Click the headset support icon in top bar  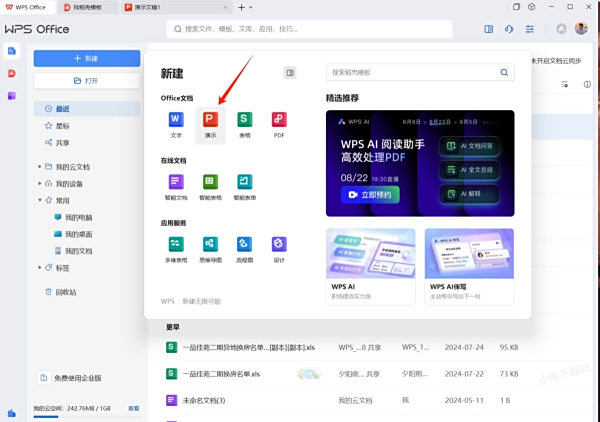click(509, 29)
